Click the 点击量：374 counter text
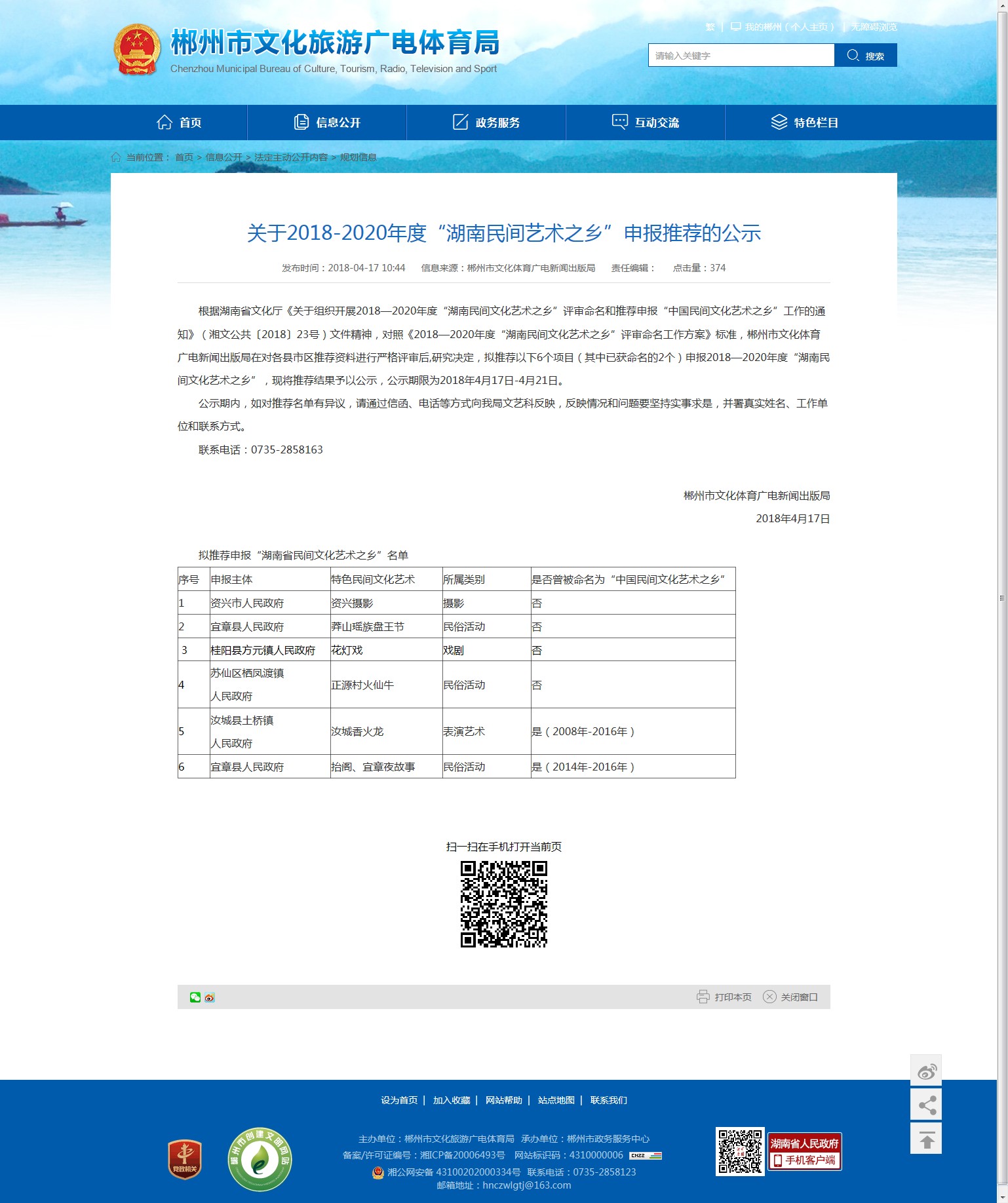This screenshot has height=1203, width=1008. pyautogui.click(x=699, y=268)
